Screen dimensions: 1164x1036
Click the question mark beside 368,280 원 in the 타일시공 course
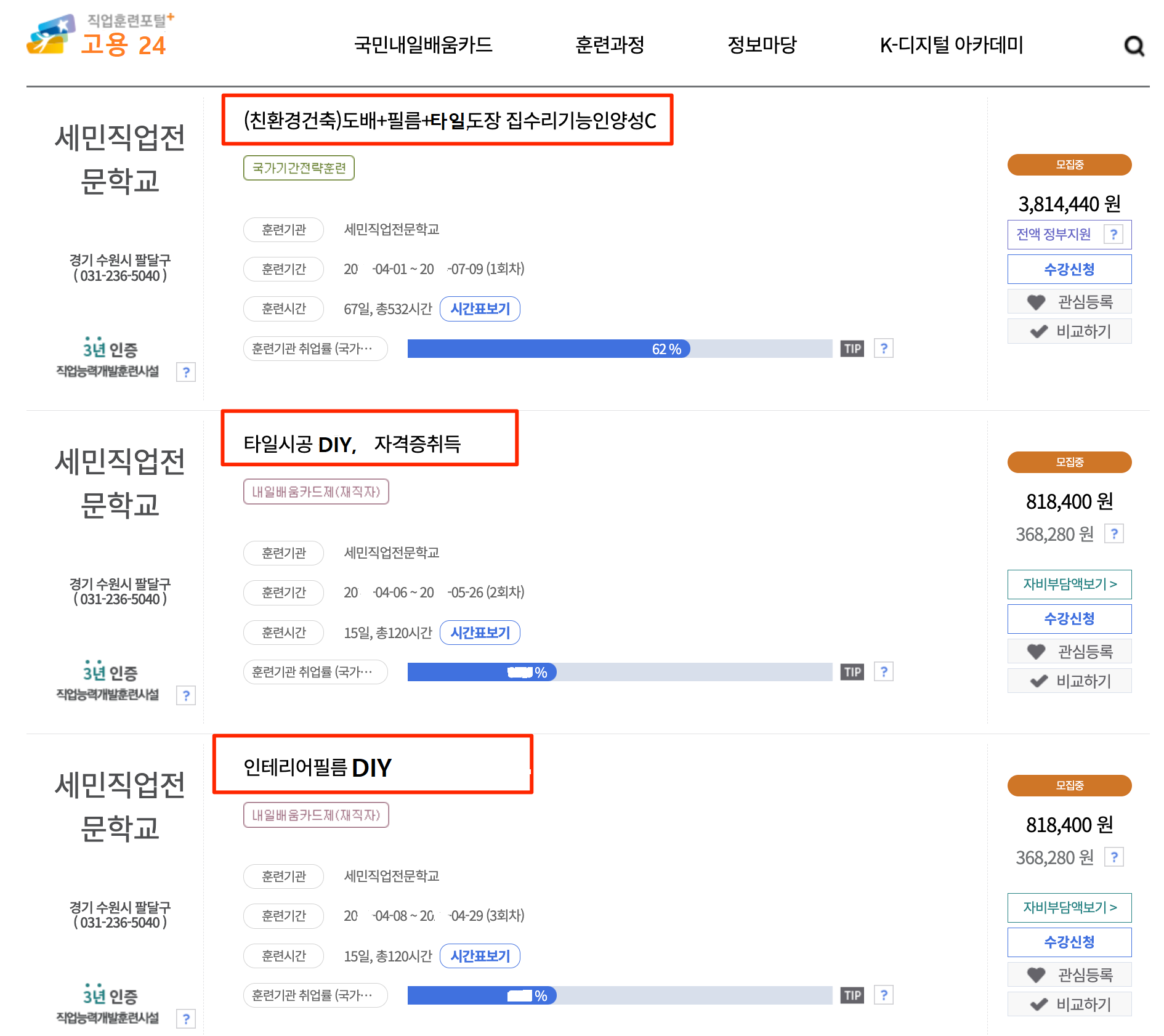click(1113, 533)
